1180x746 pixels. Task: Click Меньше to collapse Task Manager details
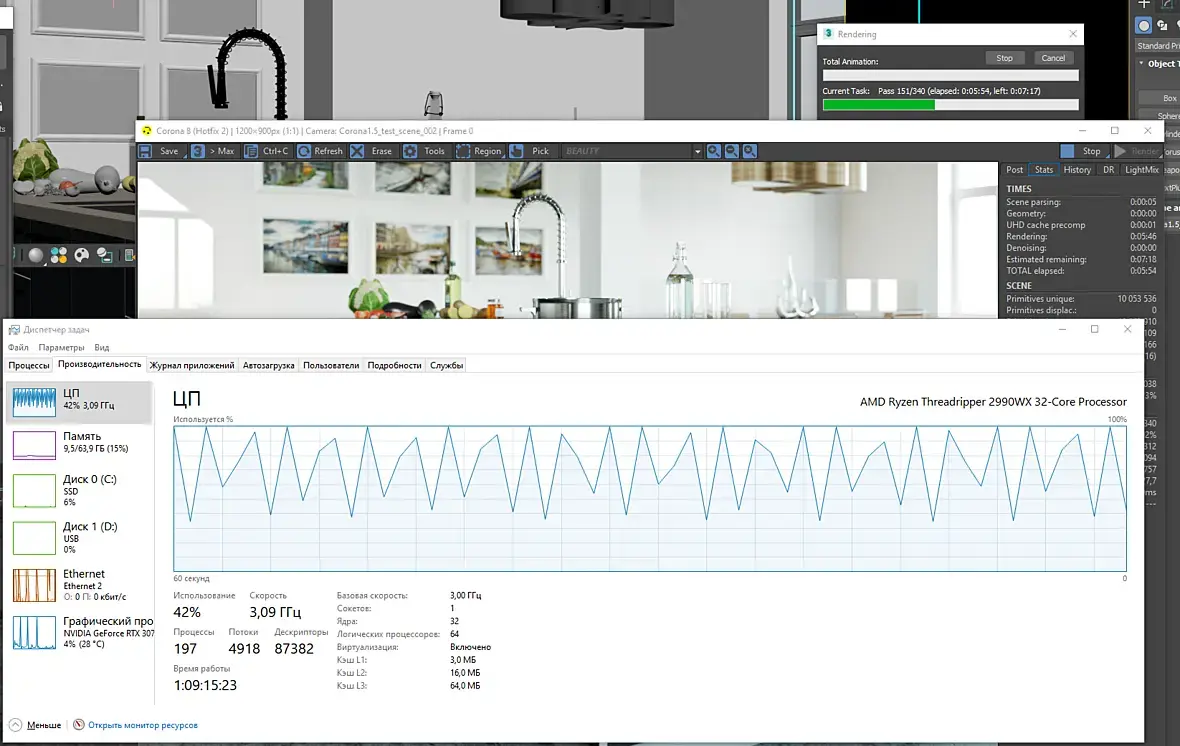35,725
